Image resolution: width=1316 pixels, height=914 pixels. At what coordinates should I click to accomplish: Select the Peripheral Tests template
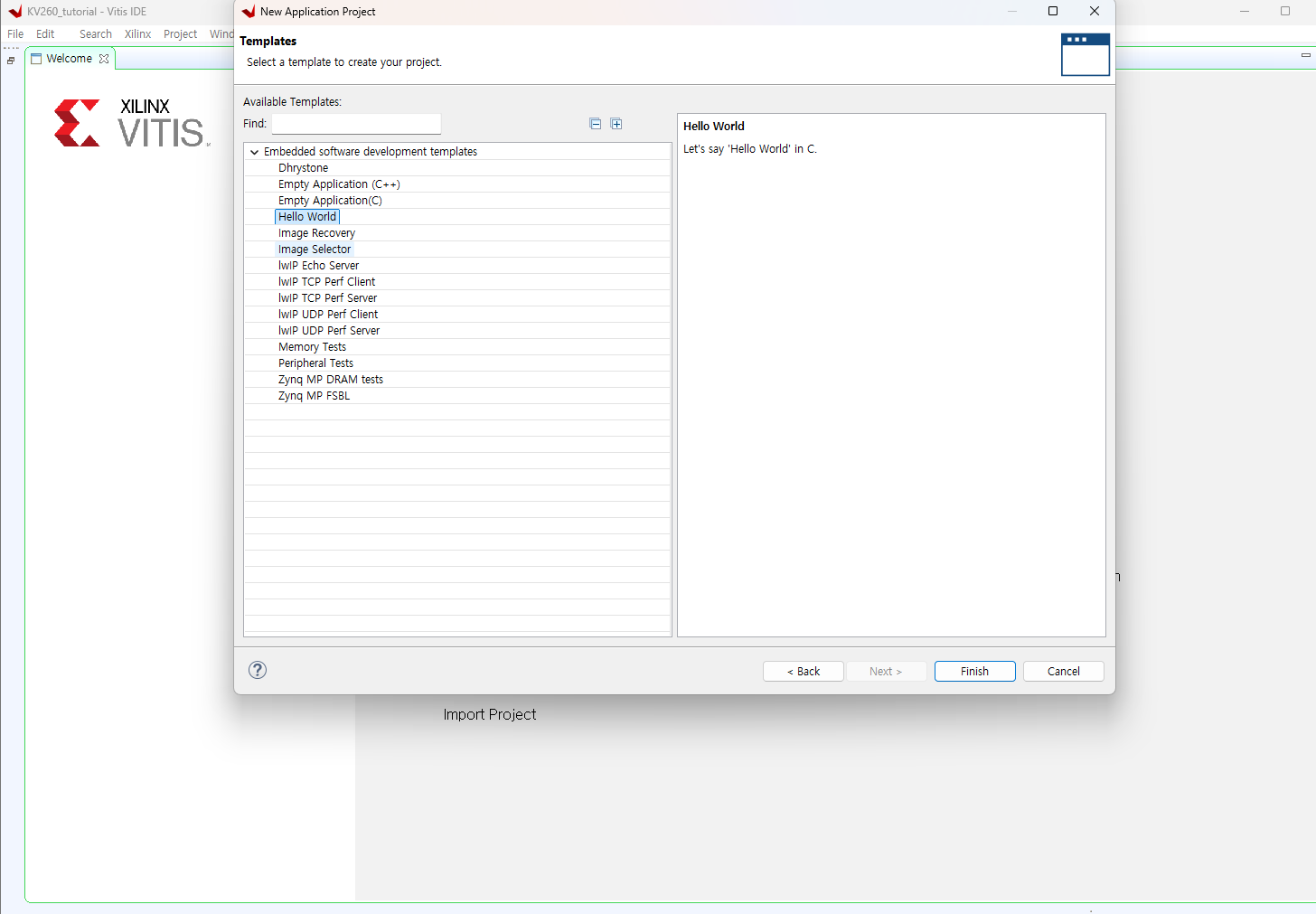(315, 363)
